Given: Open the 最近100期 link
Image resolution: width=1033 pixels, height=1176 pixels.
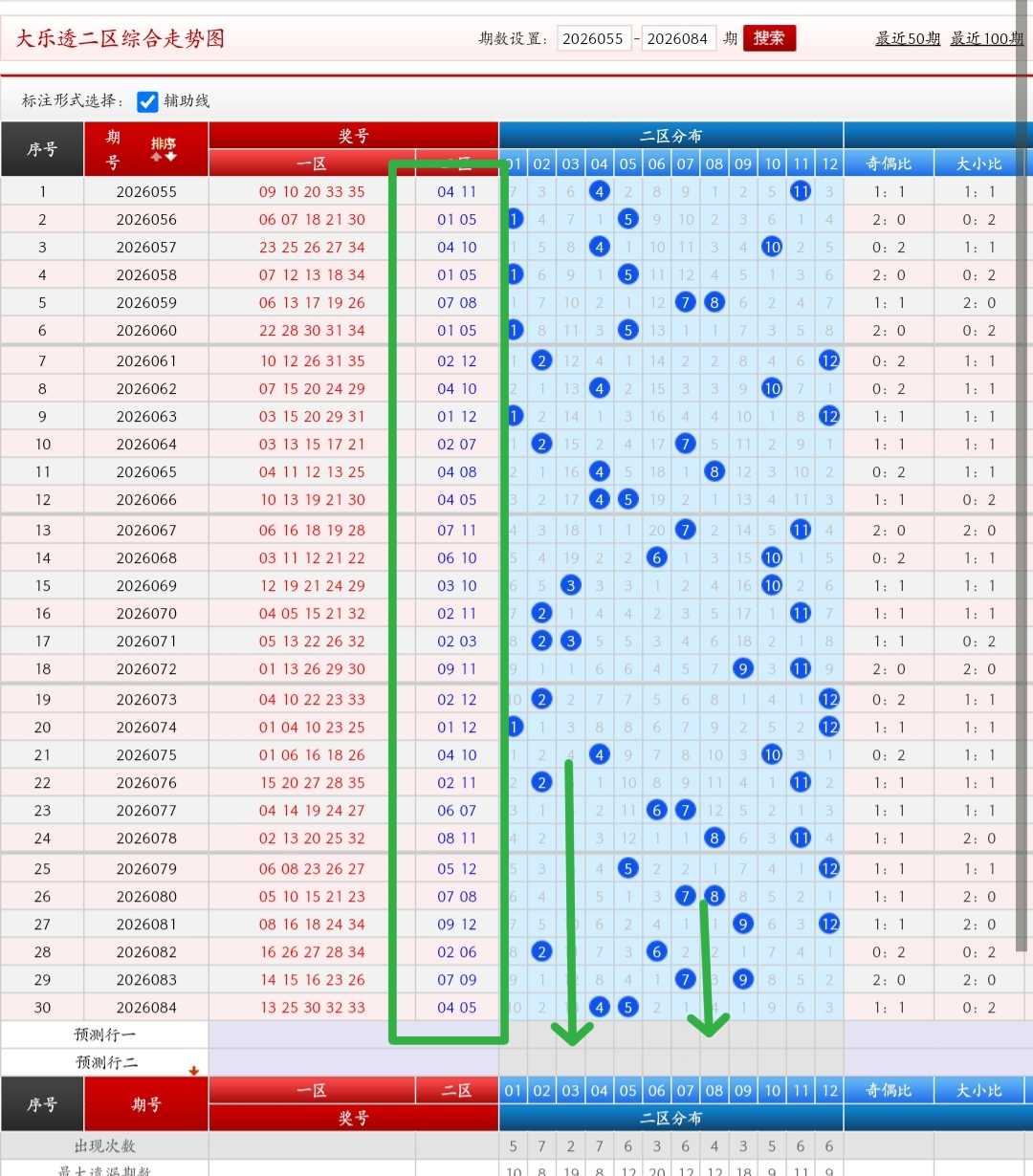Looking at the screenshot, I should pos(987,38).
